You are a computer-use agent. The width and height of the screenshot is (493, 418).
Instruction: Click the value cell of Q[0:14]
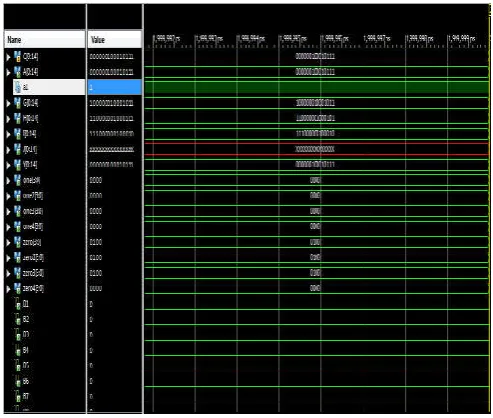(x=111, y=57)
